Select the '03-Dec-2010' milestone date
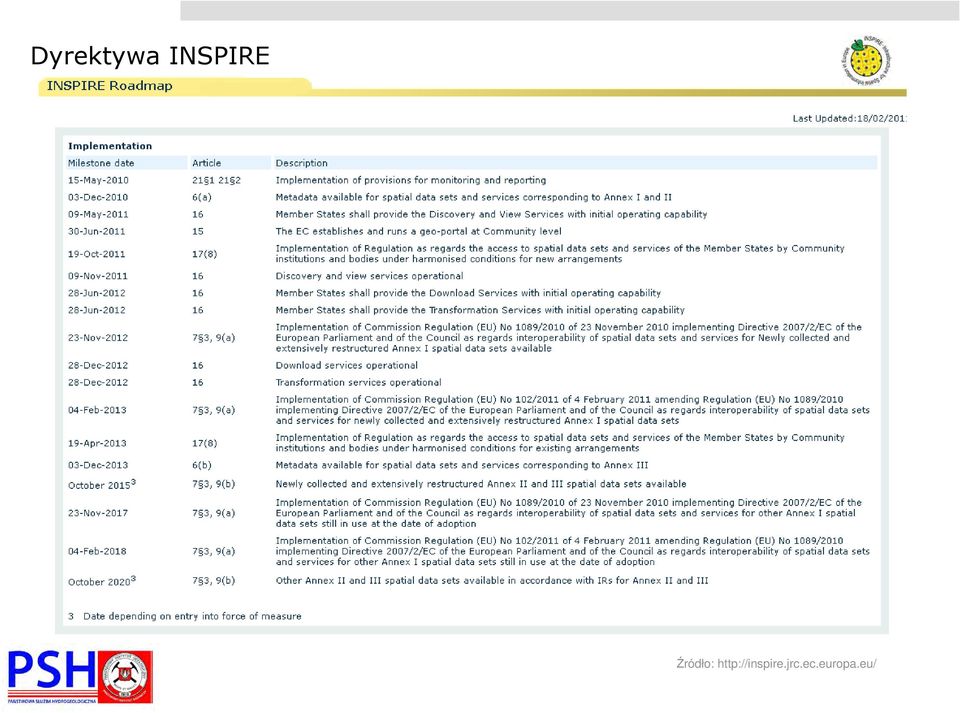The image size is (960, 713). [x=98, y=197]
